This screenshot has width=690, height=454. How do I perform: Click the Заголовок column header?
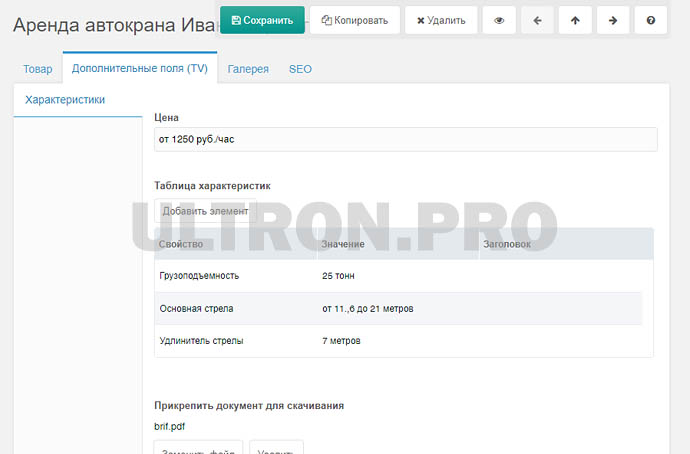click(566, 244)
